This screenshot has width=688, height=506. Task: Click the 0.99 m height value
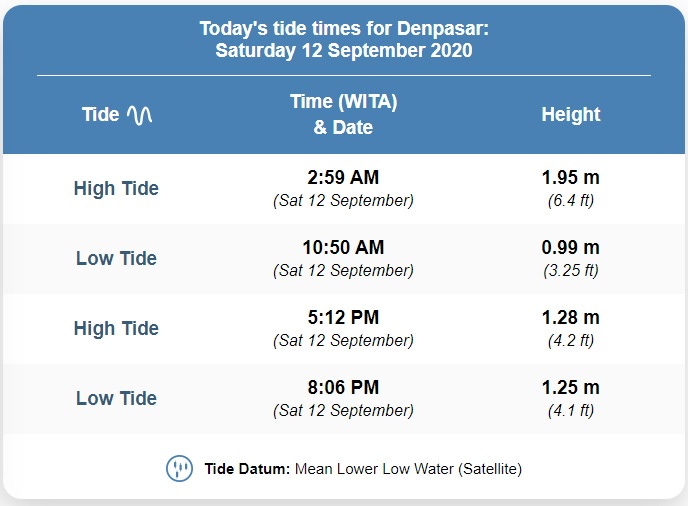pyautogui.click(x=570, y=247)
